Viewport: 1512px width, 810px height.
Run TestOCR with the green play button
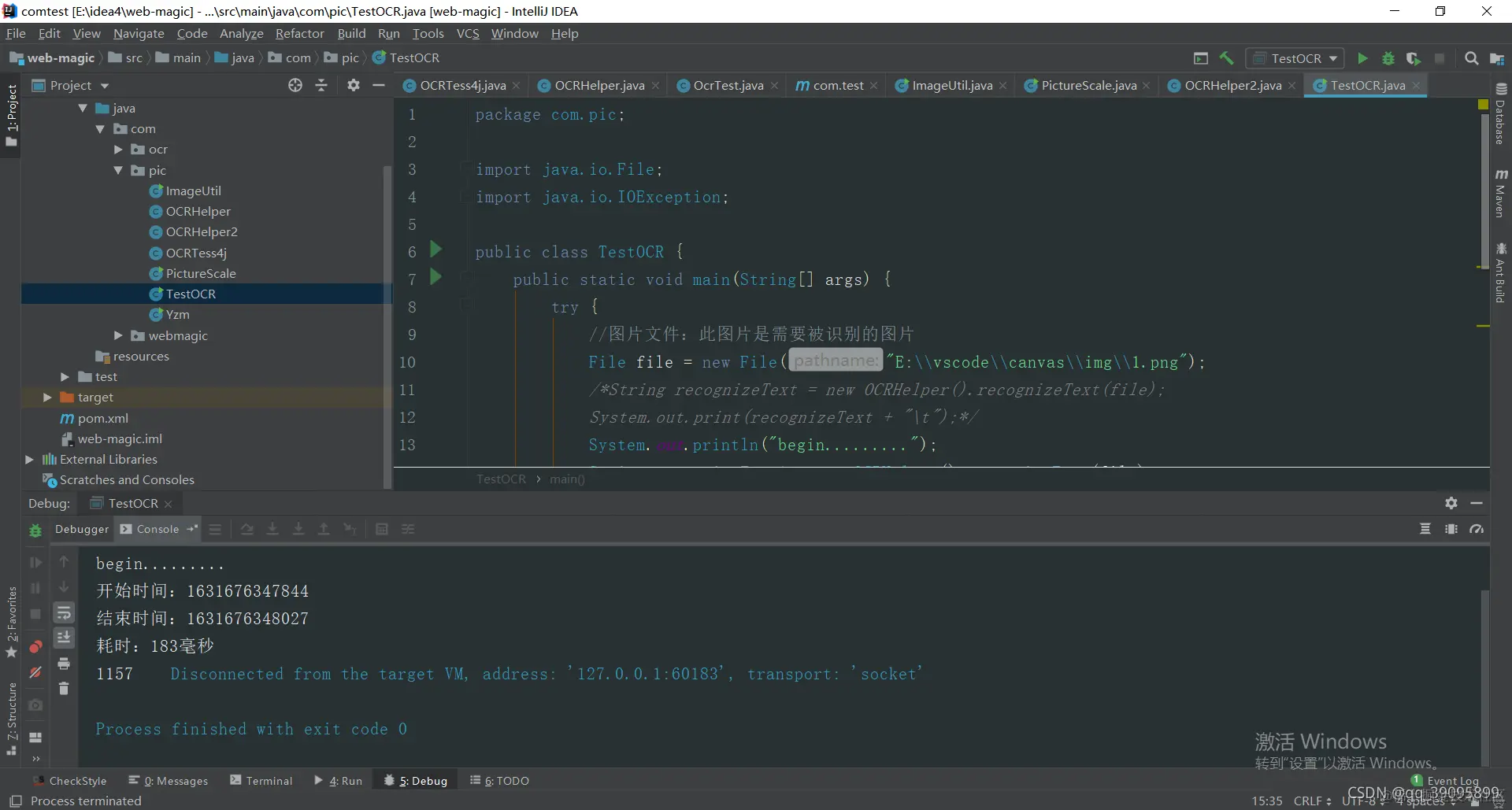(x=1362, y=58)
